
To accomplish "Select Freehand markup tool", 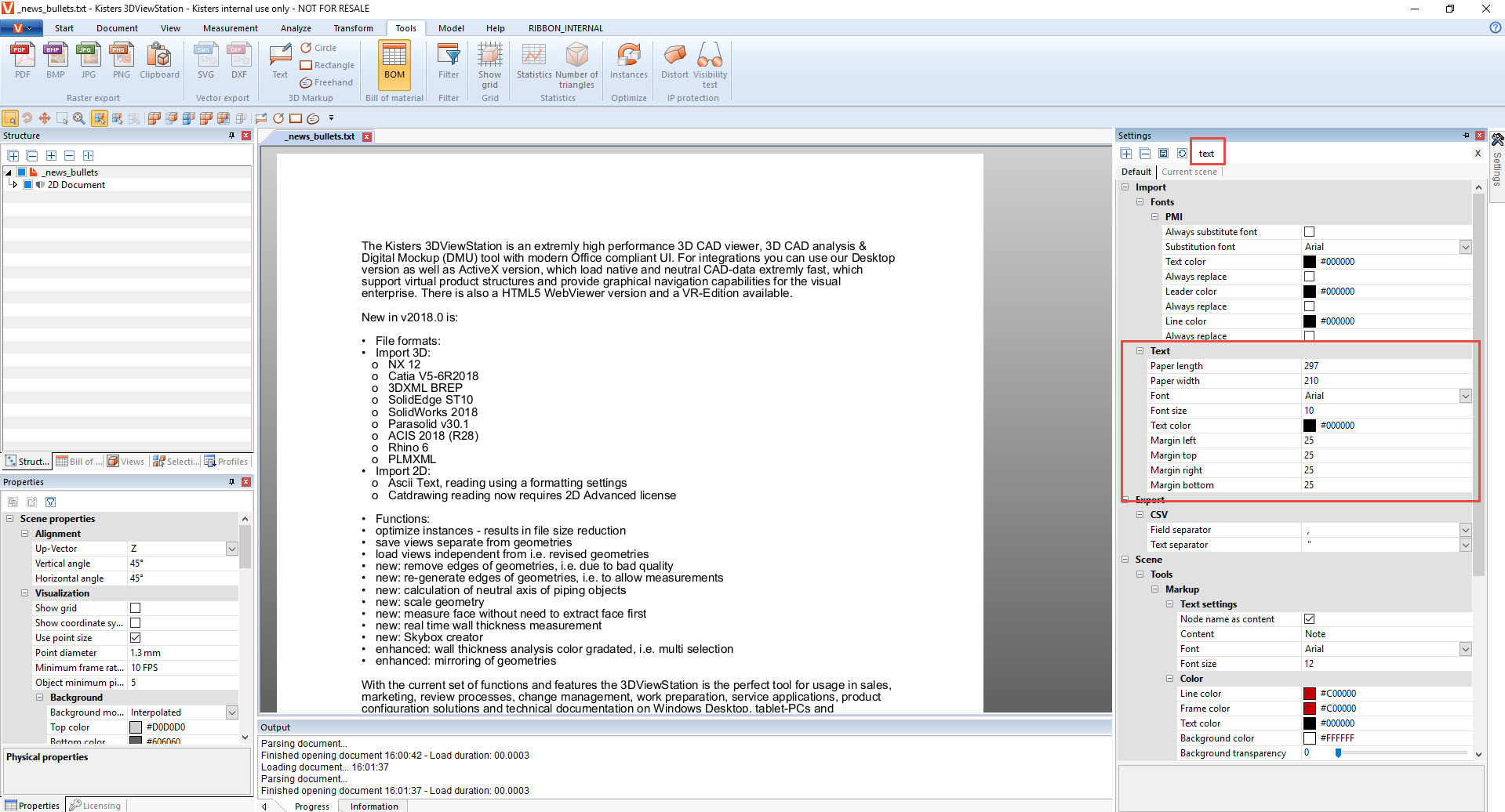I will 326,82.
